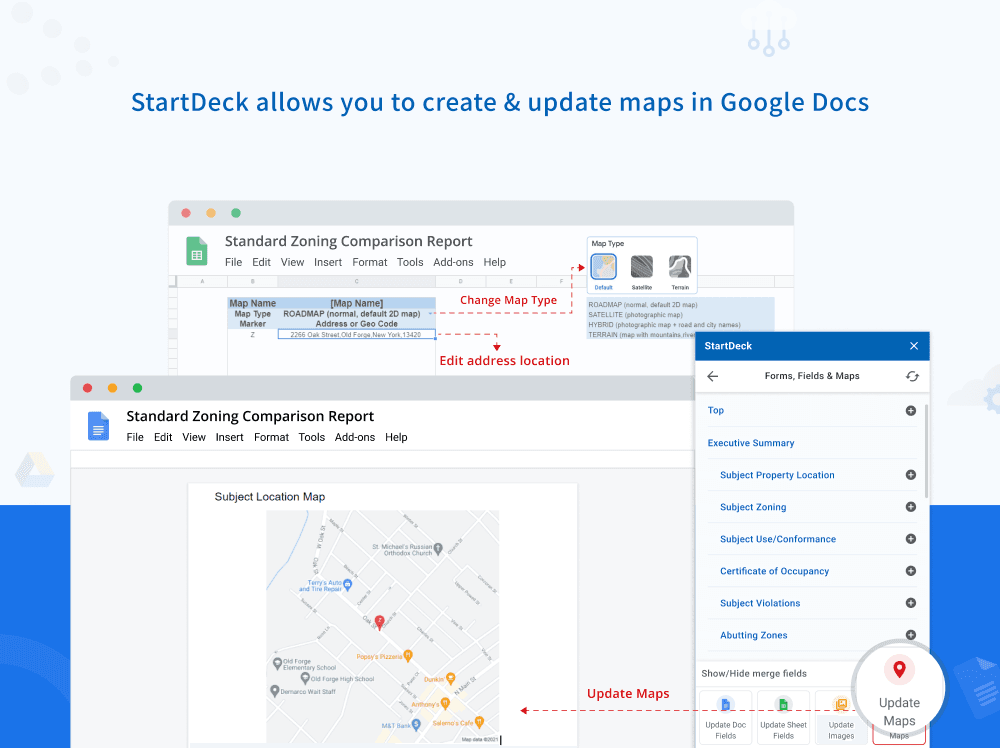Select the [Map Name] cell in sheet
The height and width of the screenshot is (748, 1000).
[357, 304]
